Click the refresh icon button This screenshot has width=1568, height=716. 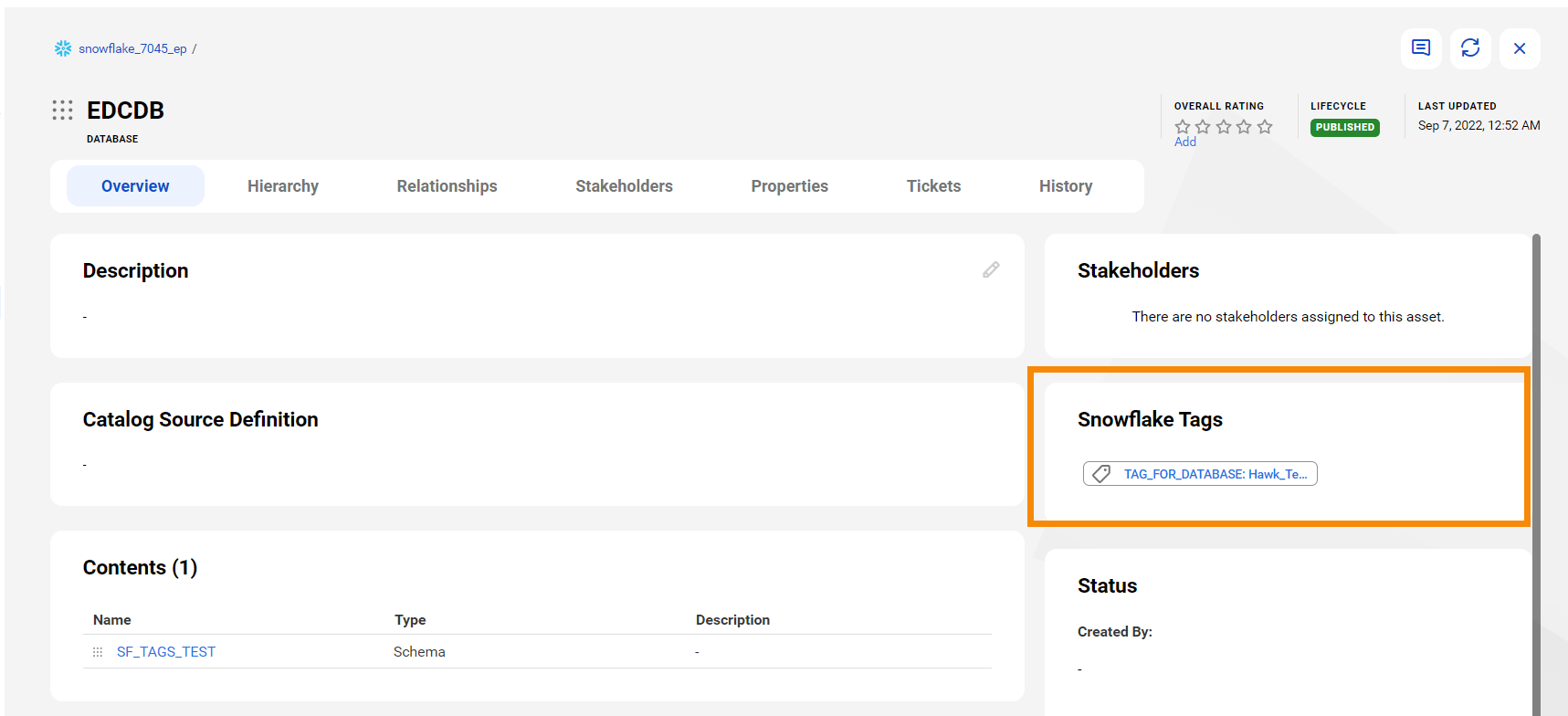pyautogui.click(x=1470, y=48)
